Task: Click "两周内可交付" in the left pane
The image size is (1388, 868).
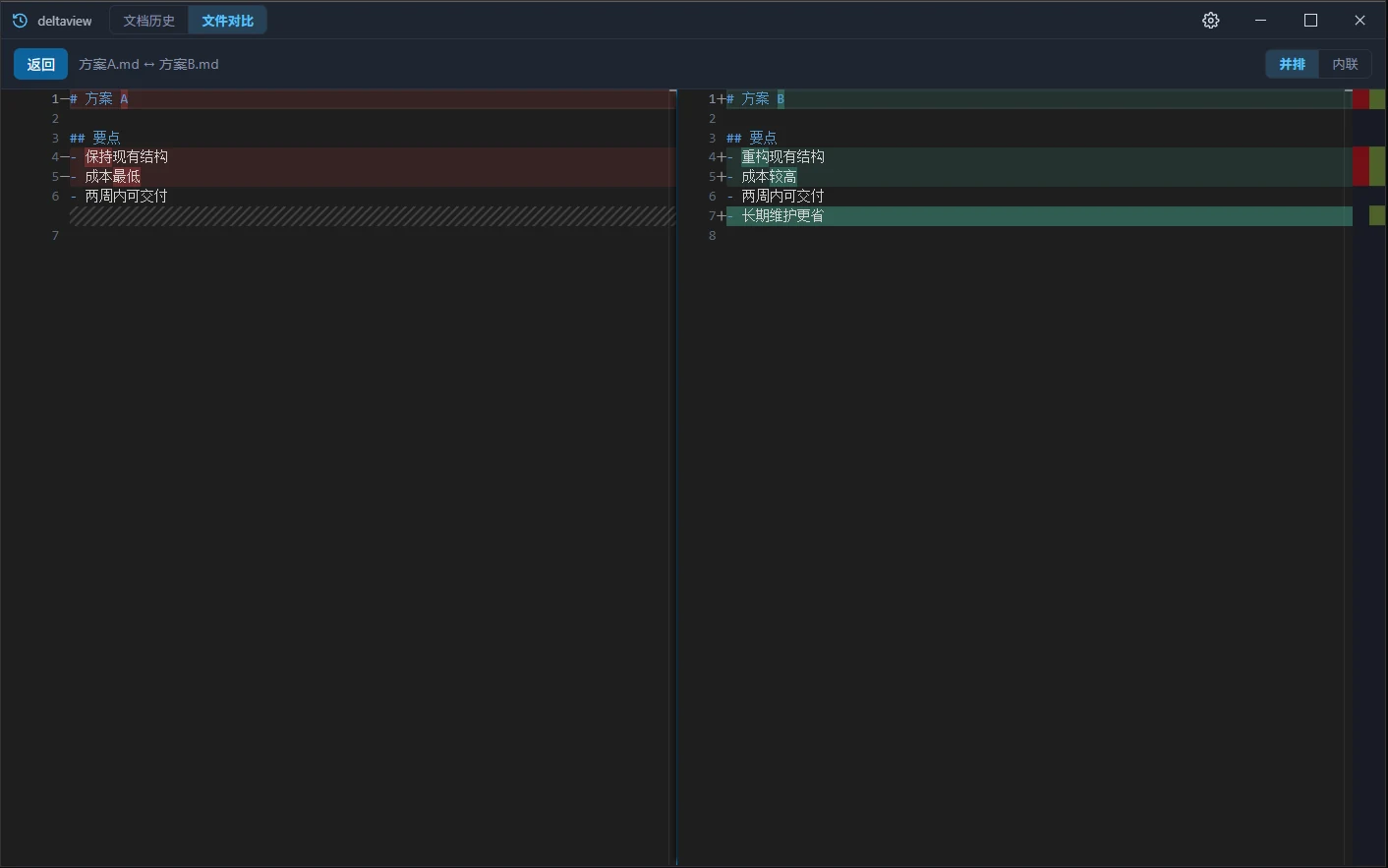Action: tap(127, 197)
